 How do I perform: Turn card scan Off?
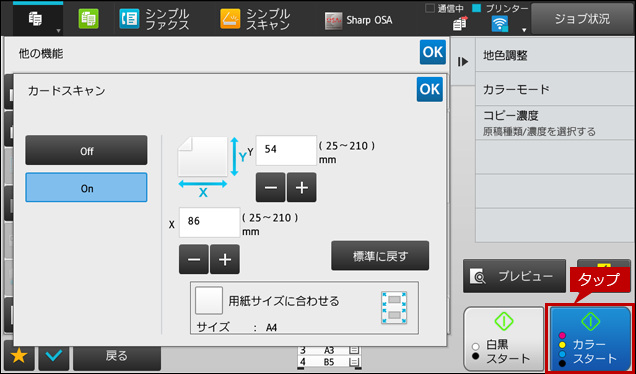[86, 150]
